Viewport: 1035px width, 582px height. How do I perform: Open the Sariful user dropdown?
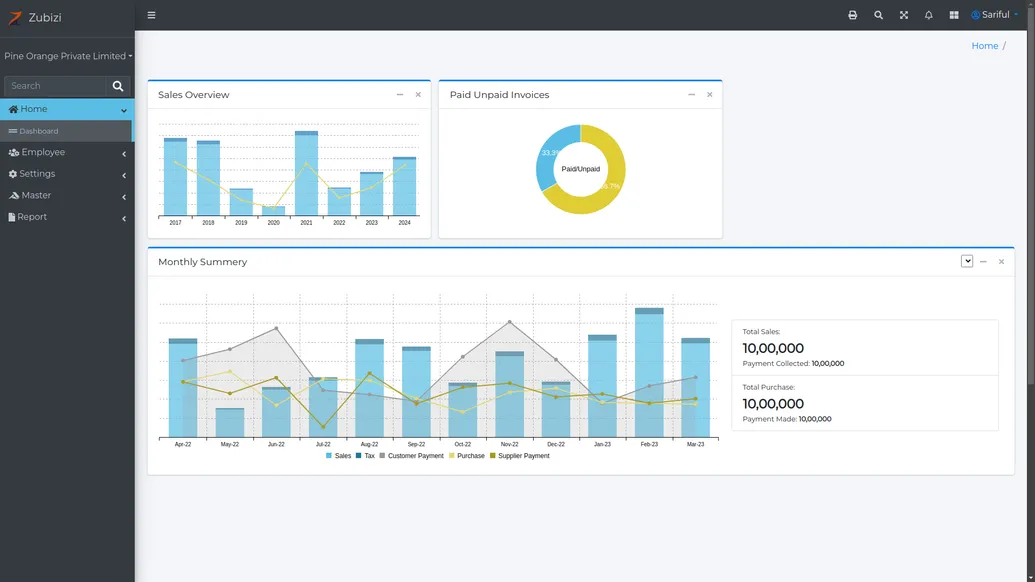(x=994, y=14)
